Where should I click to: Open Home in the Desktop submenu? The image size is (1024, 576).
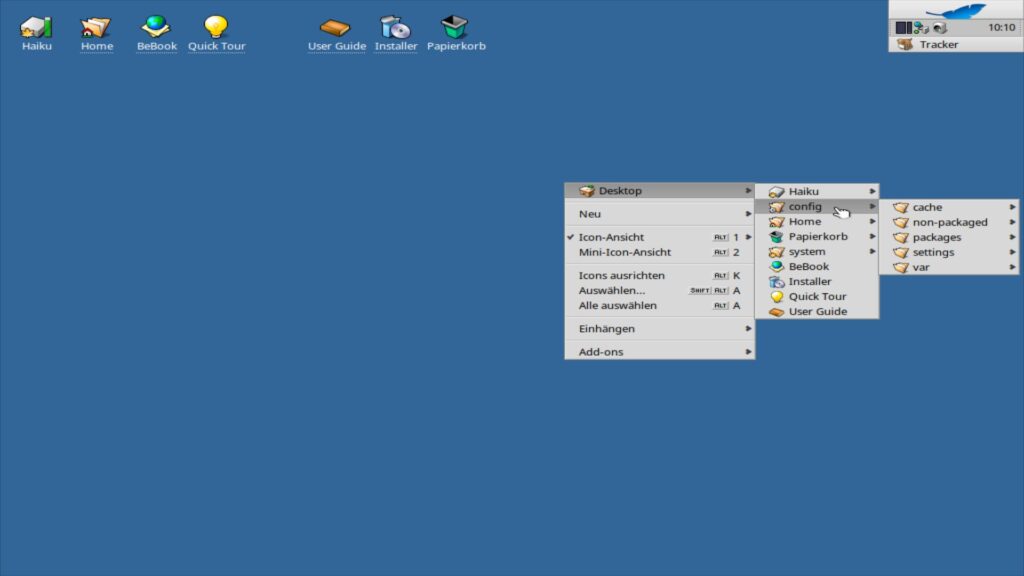(817, 221)
